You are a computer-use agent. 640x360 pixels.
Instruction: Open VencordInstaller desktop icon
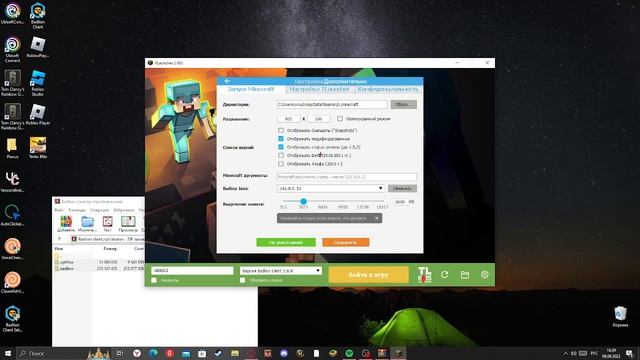point(12,182)
